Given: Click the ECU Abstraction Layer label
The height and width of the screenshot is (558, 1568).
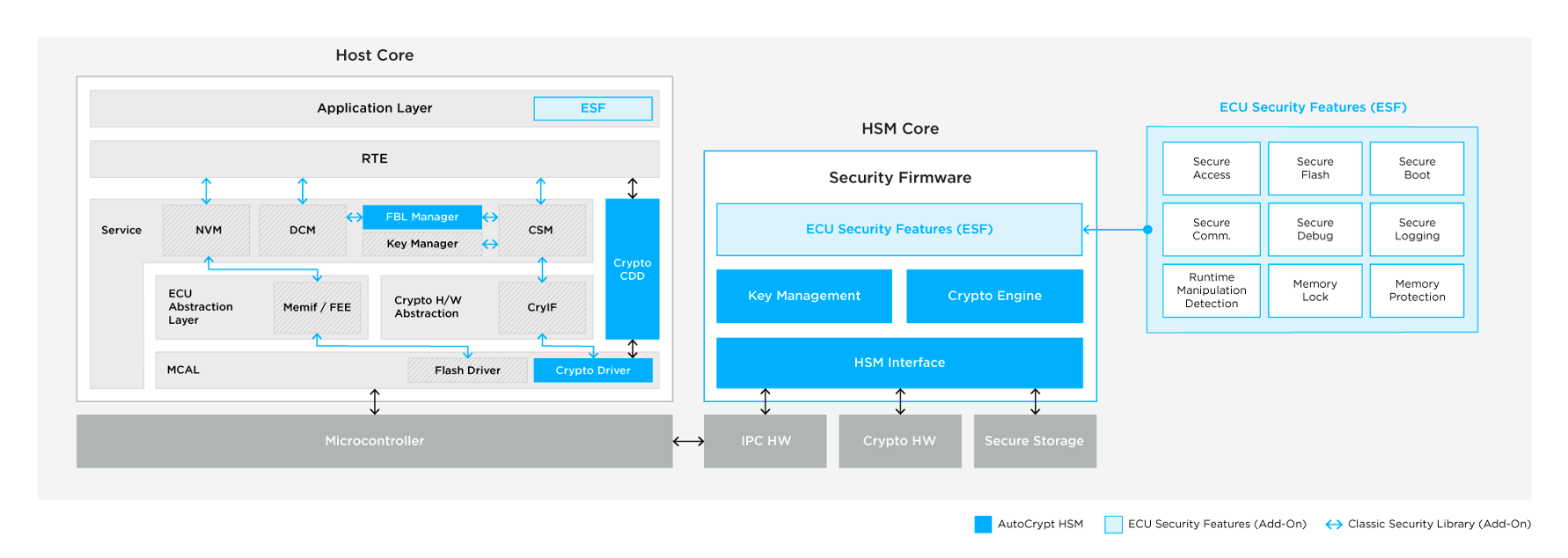Looking at the screenshot, I should tap(201, 306).
